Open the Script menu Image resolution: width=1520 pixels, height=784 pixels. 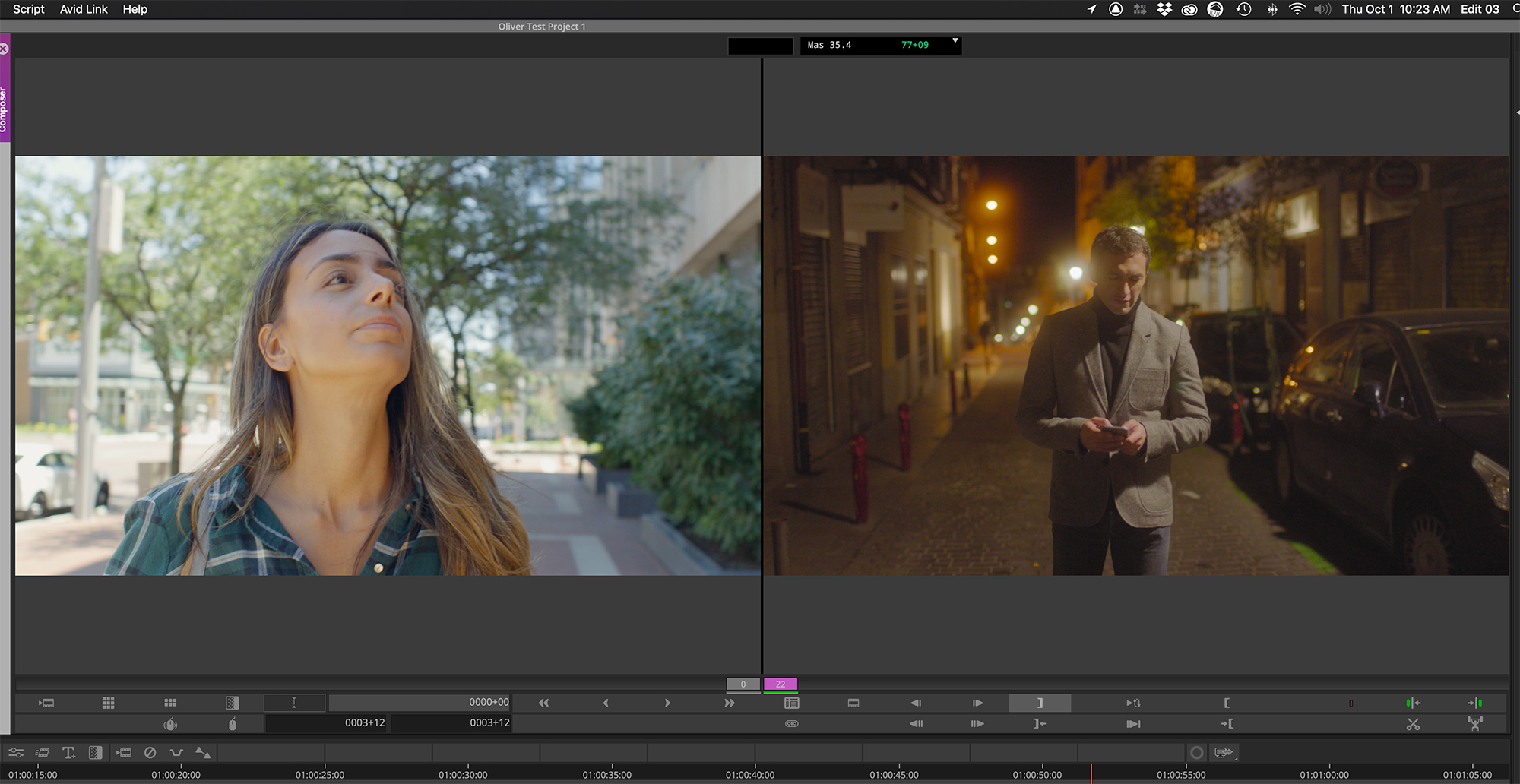pyautogui.click(x=29, y=9)
